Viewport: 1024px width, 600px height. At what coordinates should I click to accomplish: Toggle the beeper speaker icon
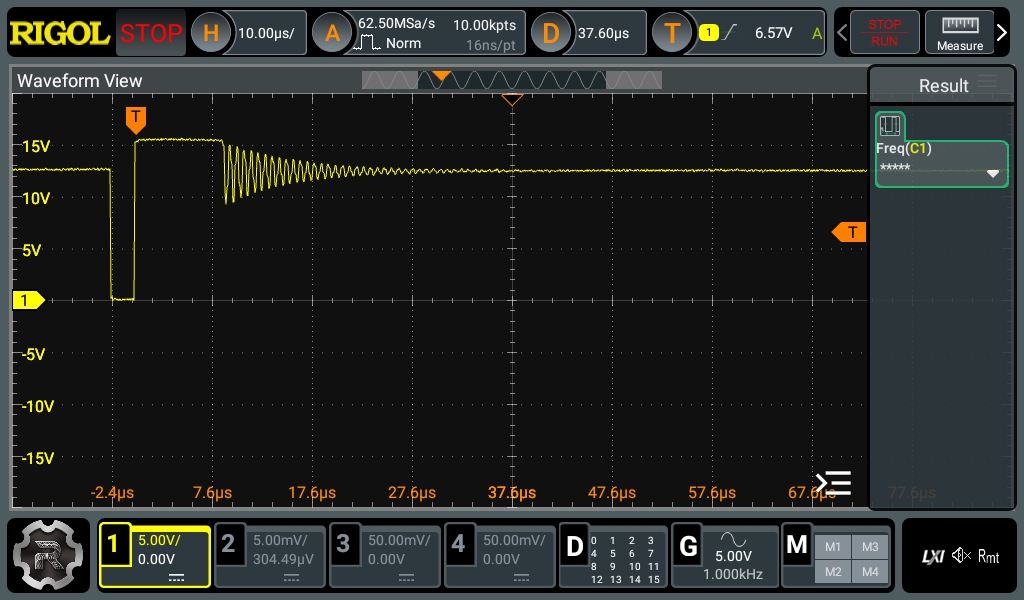coord(959,554)
